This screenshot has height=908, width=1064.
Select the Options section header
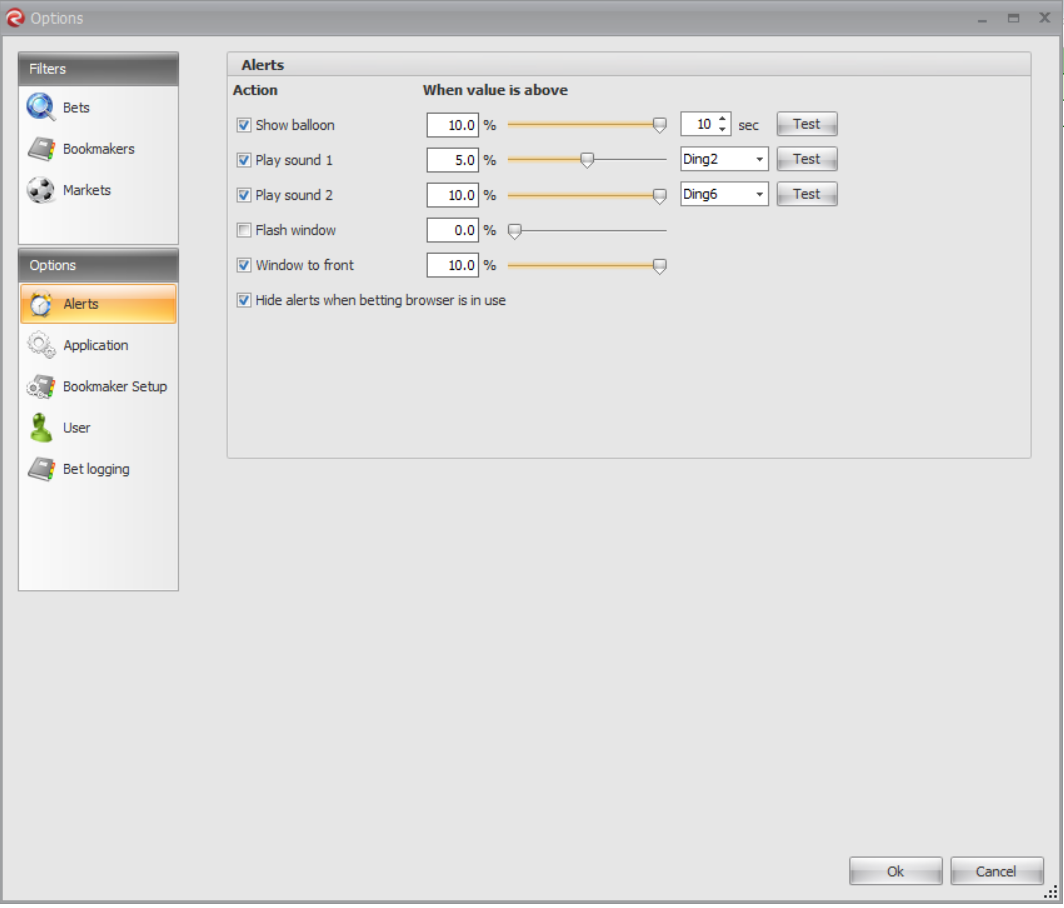pos(98,265)
